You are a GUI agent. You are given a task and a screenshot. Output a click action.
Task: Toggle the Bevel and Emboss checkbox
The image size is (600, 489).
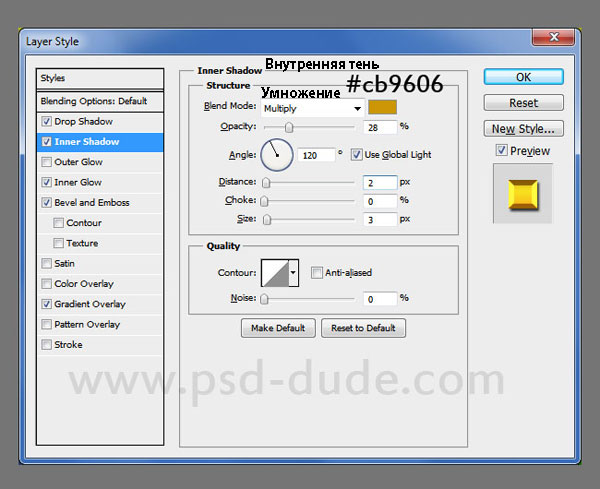[x=46, y=202]
